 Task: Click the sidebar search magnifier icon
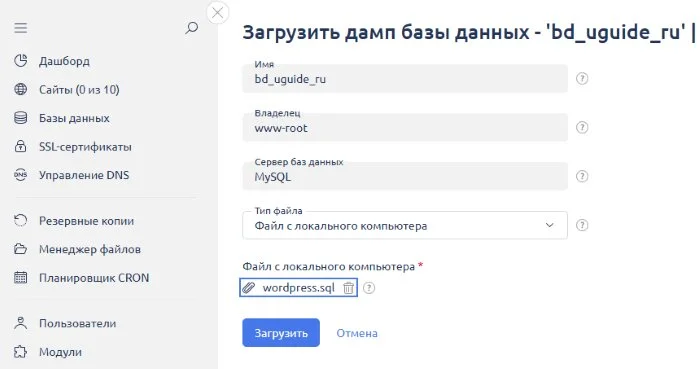tap(192, 28)
